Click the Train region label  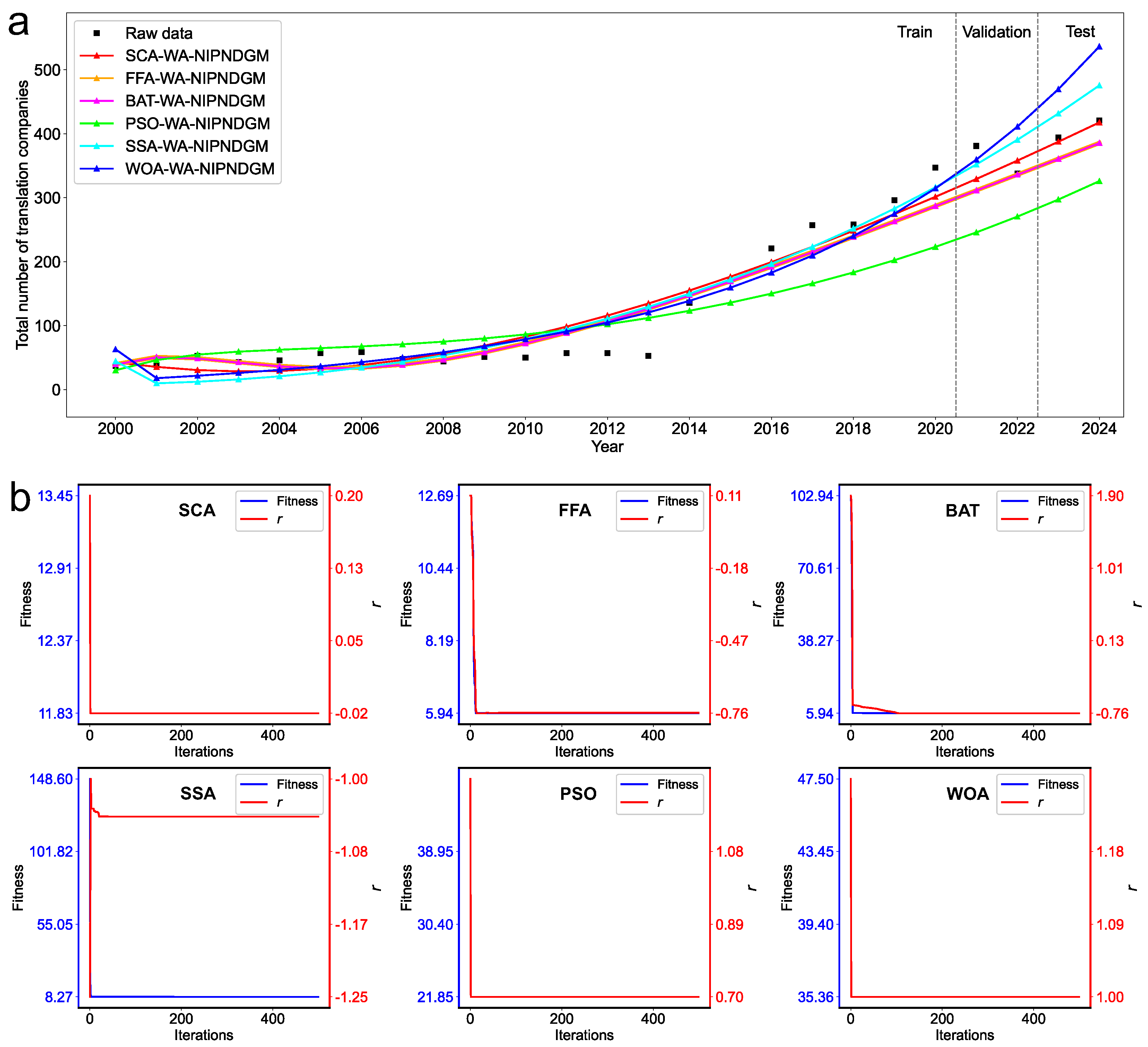tap(914, 32)
